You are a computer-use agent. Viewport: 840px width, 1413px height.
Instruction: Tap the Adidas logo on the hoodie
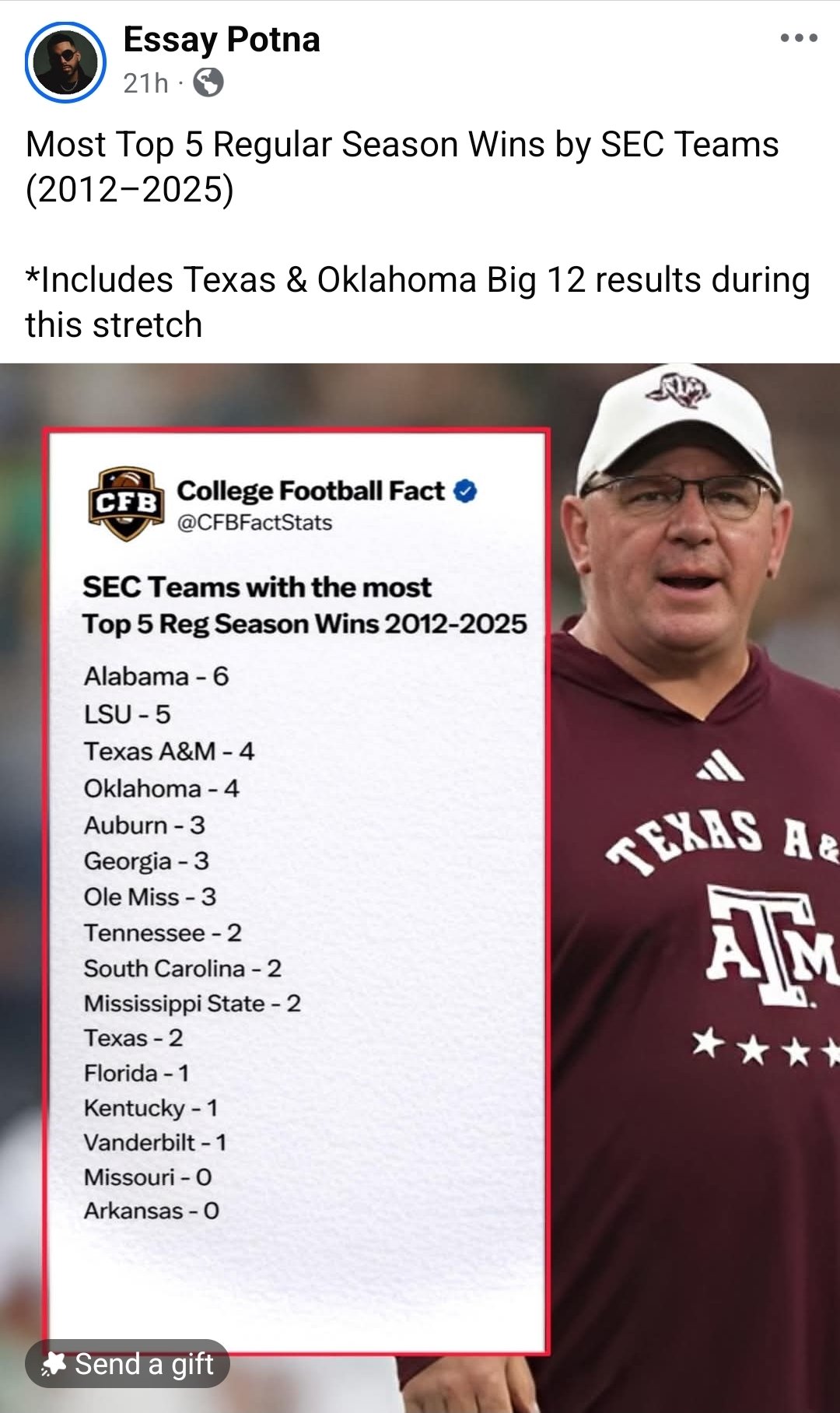click(x=721, y=767)
